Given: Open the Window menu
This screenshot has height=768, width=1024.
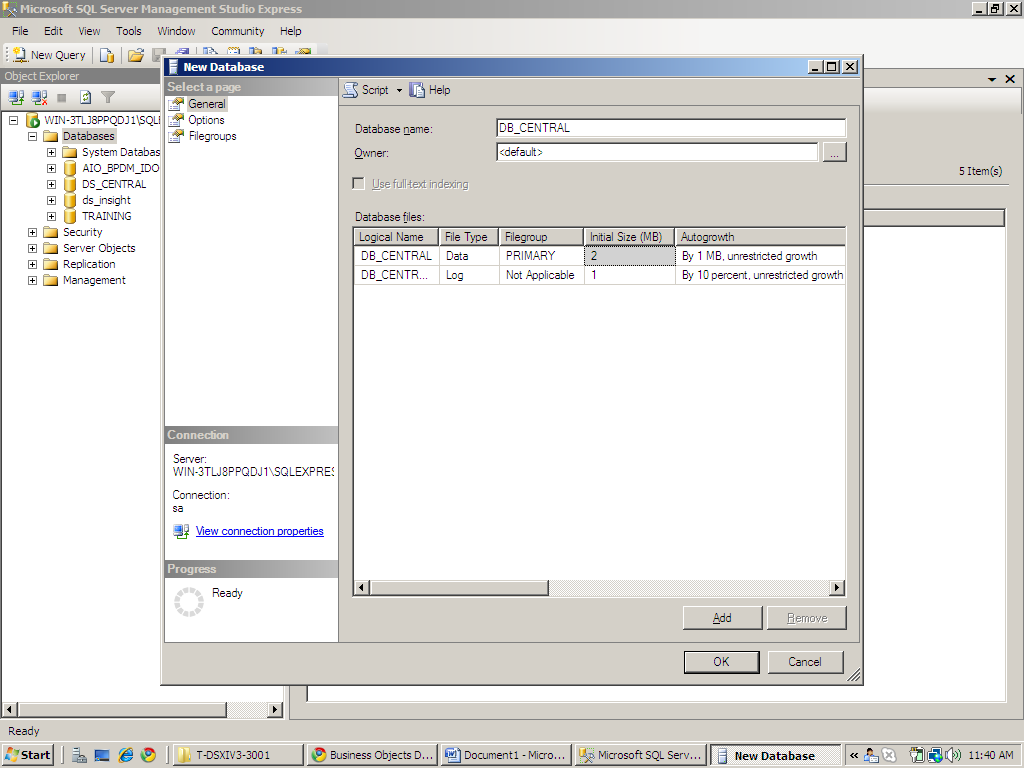Looking at the screenshot, I should coord(176,31).
